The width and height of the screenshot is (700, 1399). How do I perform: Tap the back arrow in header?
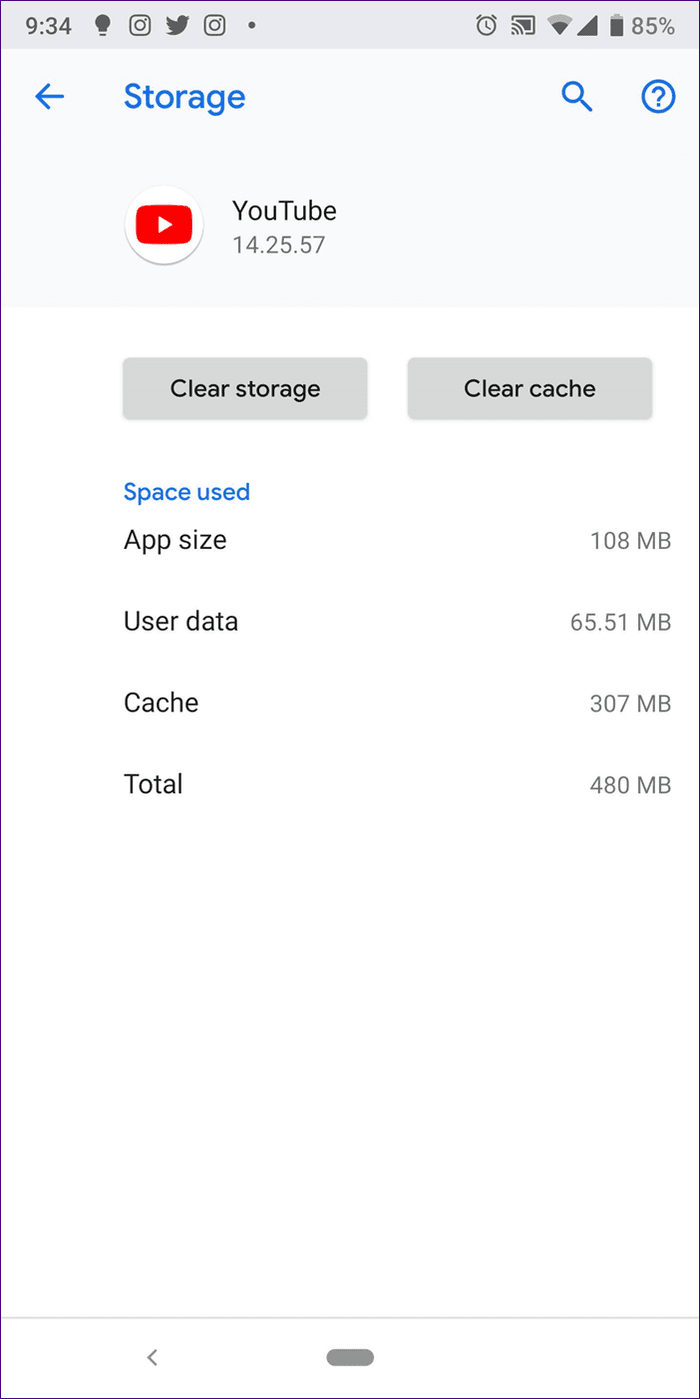[49, 97]
